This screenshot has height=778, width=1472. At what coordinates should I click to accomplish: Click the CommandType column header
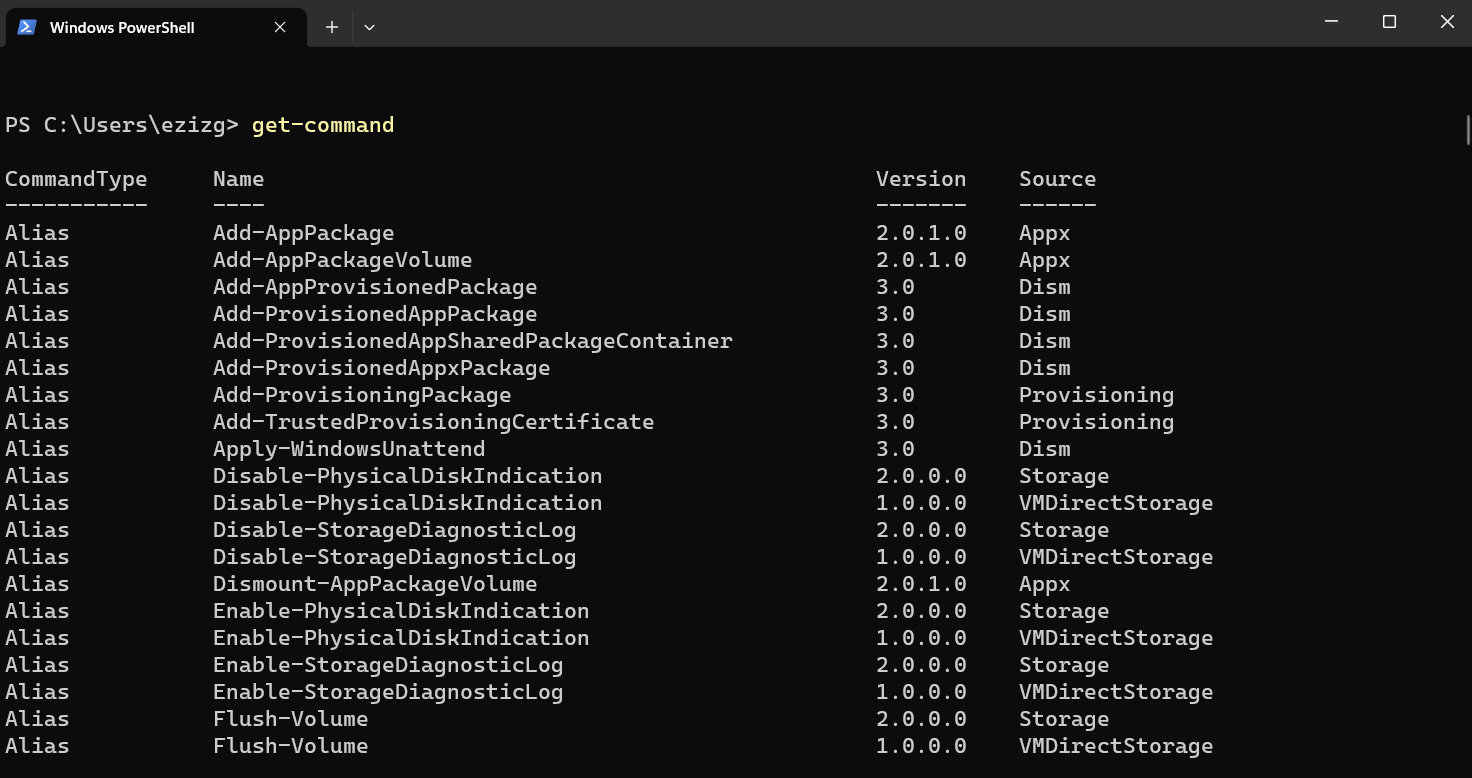(76, 179)
